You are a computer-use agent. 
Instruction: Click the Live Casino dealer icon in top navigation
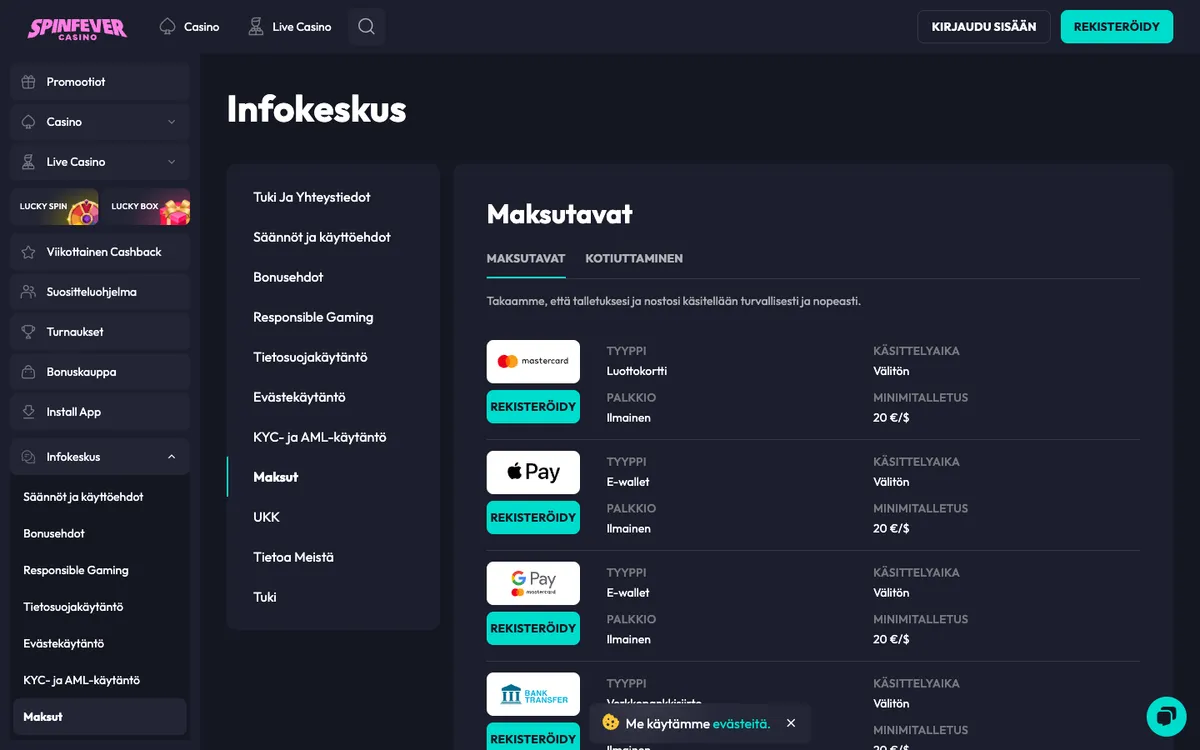[x=256, y=27]
